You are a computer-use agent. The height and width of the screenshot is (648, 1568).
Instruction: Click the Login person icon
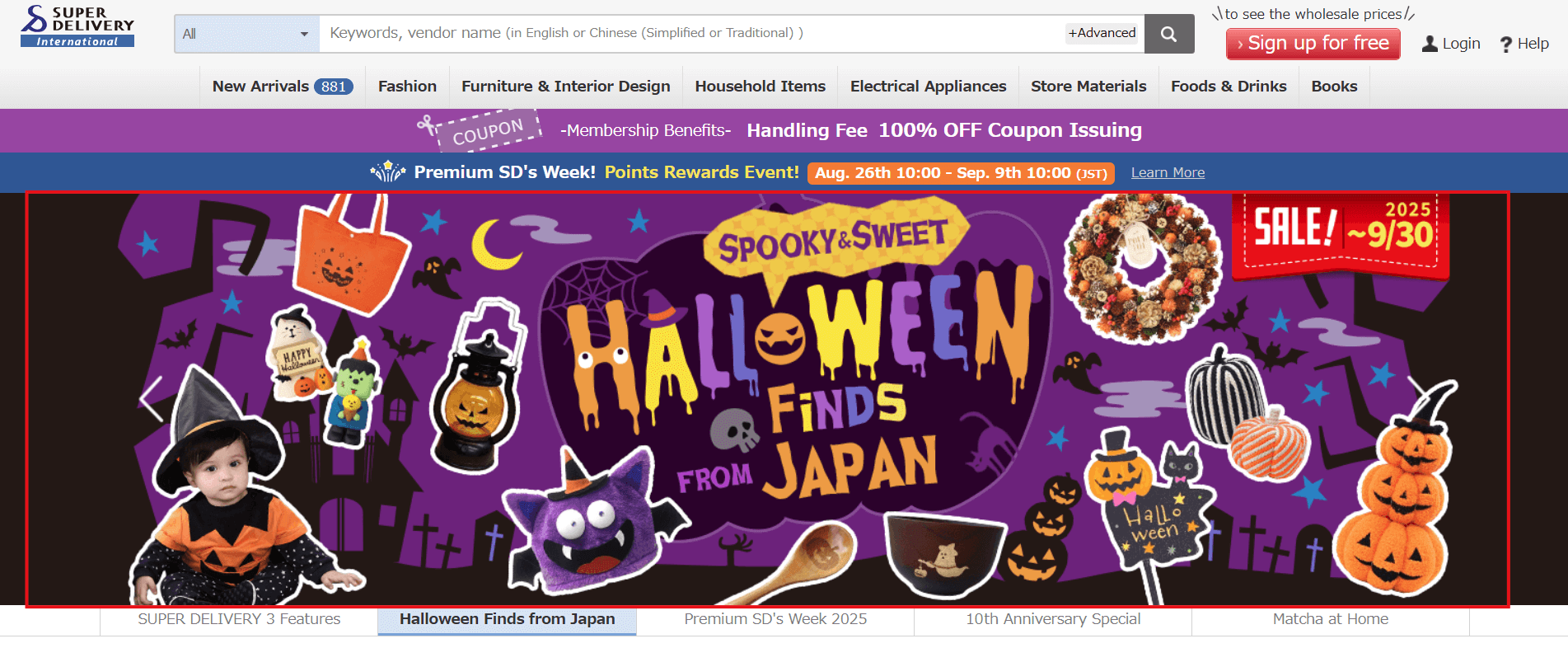(1430, 44)
